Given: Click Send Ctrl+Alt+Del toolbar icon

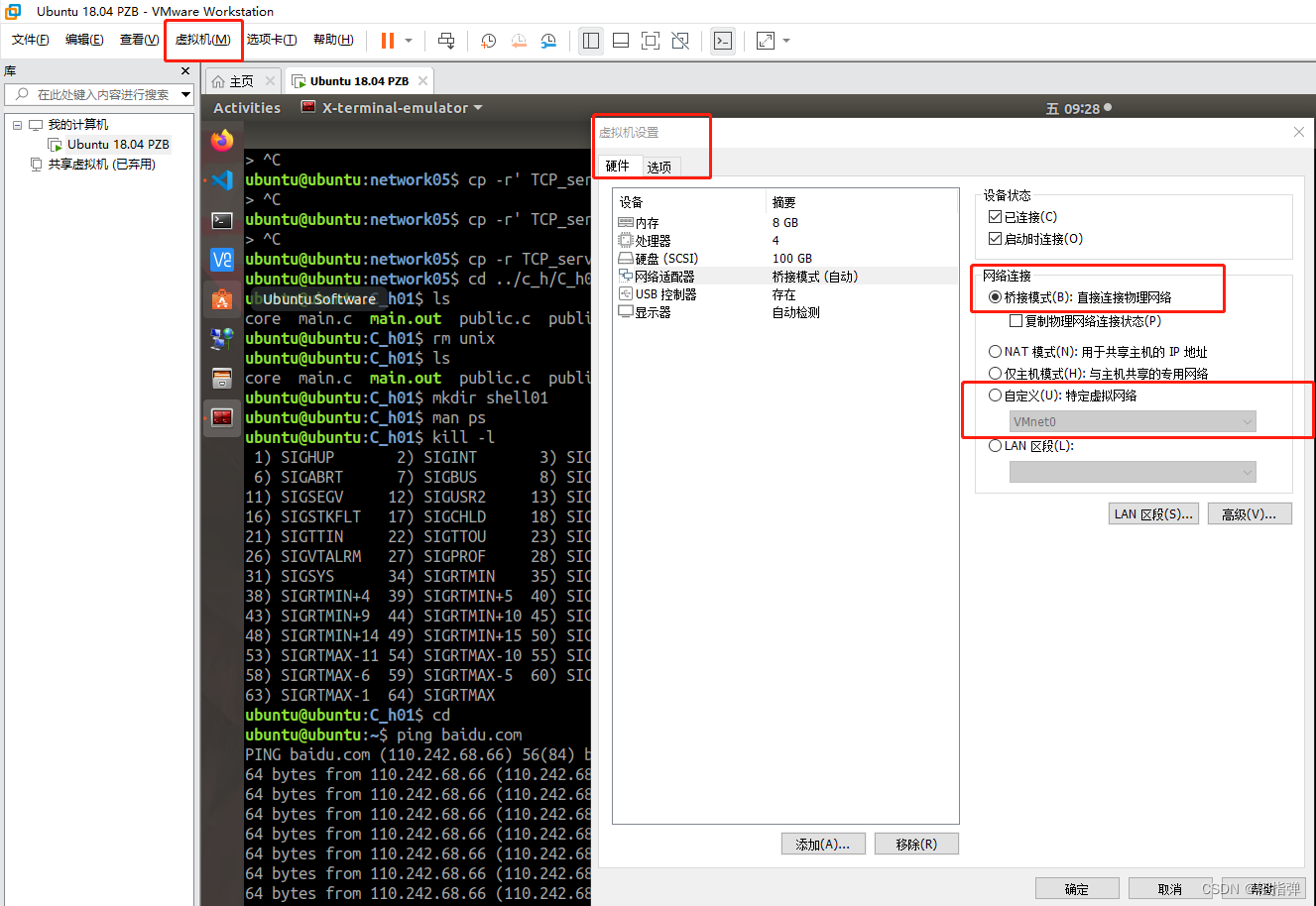Looking at the screenshot, I should 446,41.
